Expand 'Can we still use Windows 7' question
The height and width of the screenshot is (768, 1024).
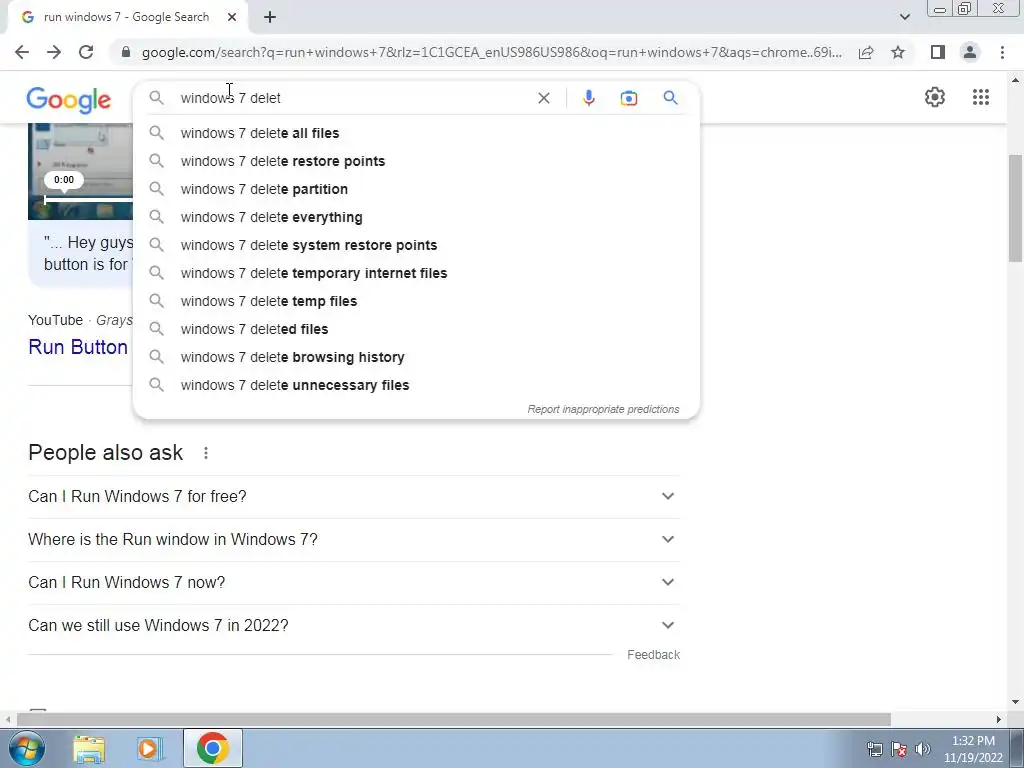[x=354, y=626]
